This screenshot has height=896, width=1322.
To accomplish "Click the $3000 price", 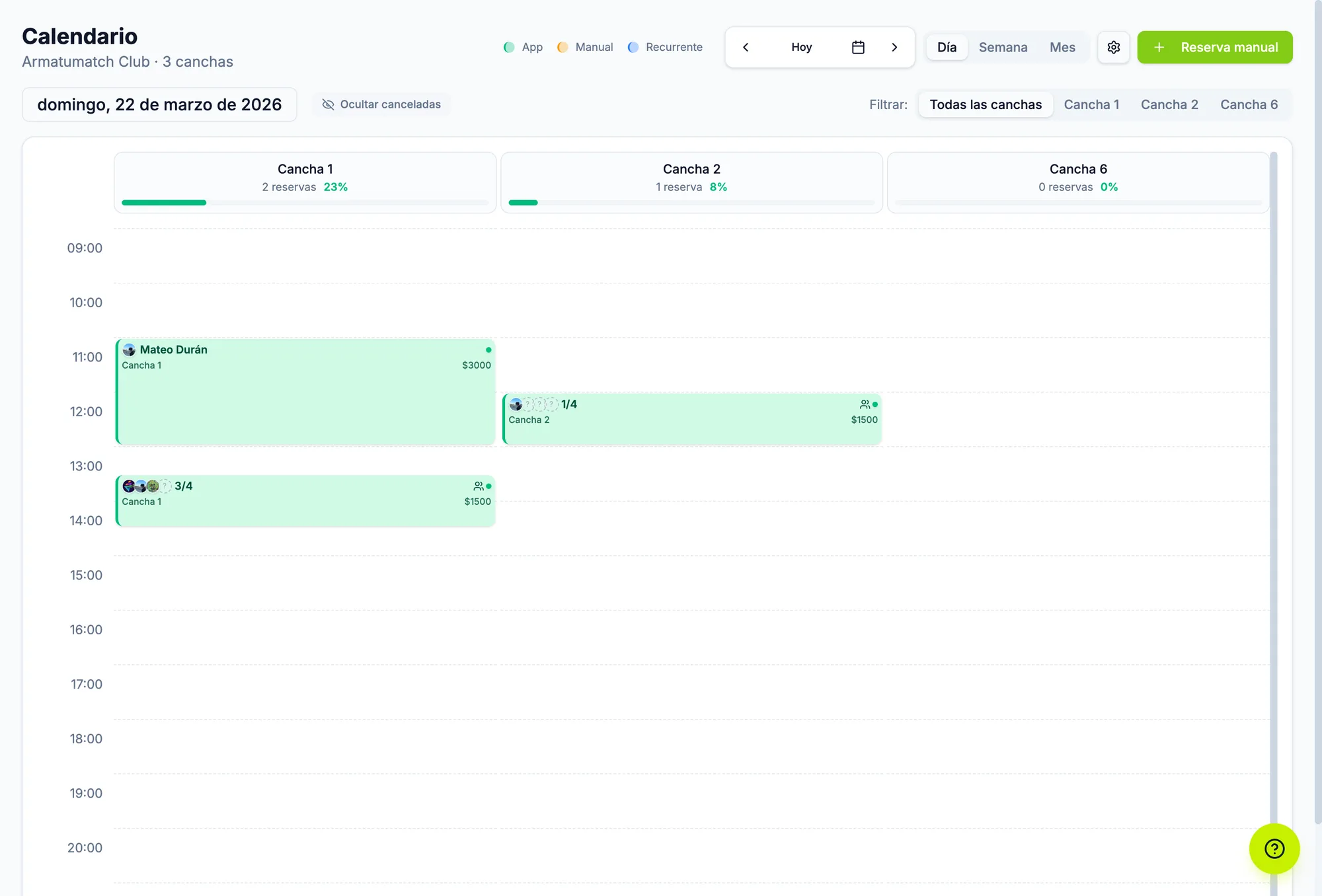I will point(477,365).
